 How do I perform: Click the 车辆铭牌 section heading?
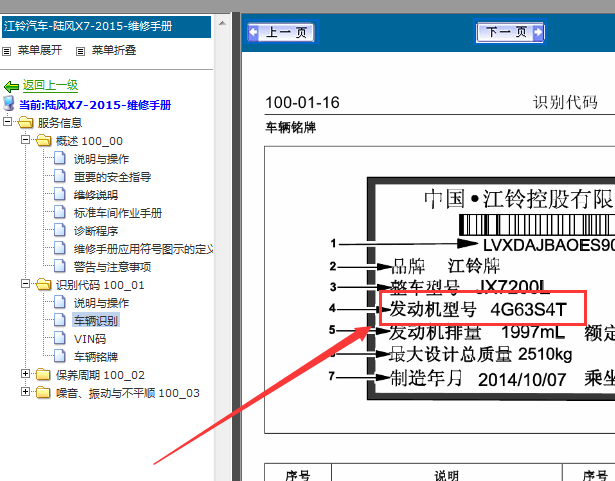point(291,128)
